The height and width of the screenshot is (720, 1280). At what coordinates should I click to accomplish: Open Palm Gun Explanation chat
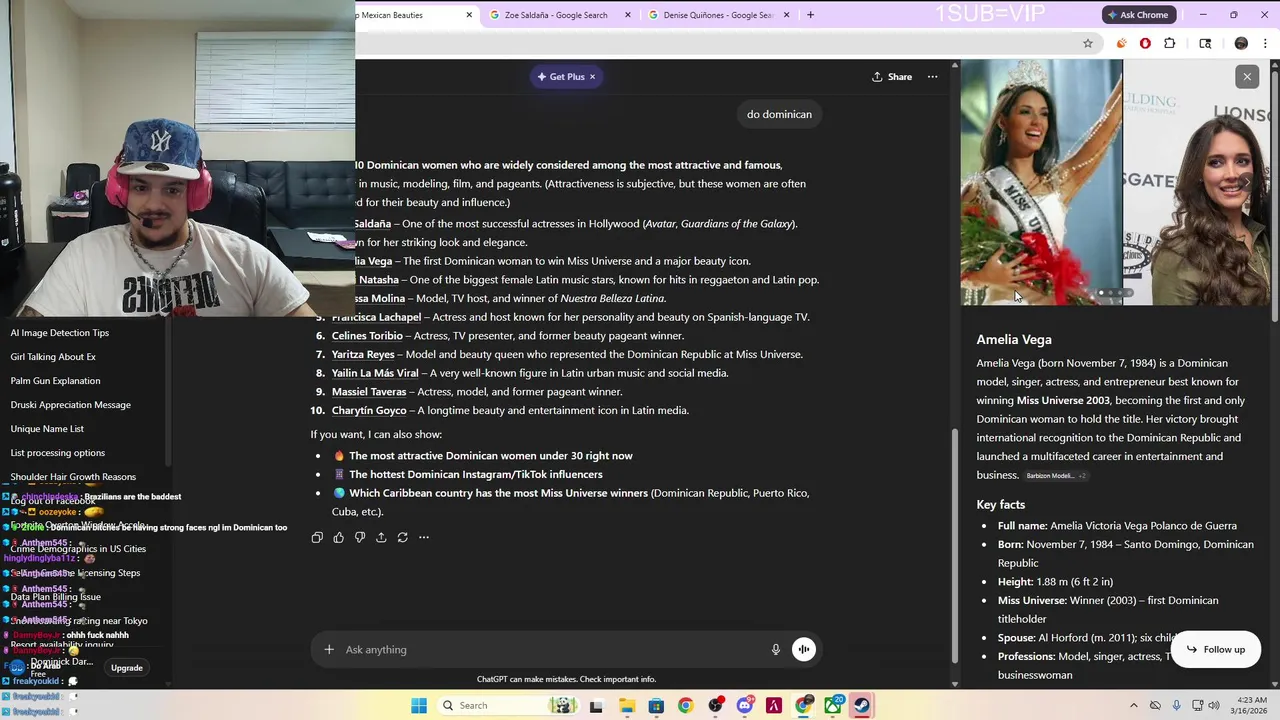(55, 381)
